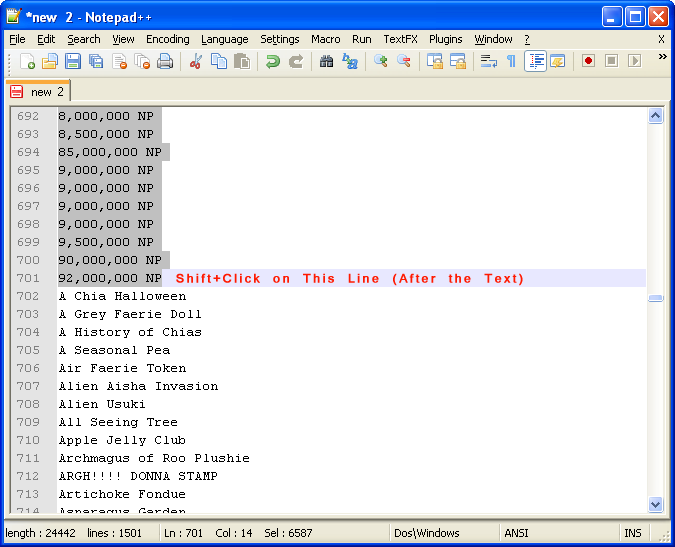Click 'length : 24442' status bar entry

pyautogui.click(x=40, y=533)
